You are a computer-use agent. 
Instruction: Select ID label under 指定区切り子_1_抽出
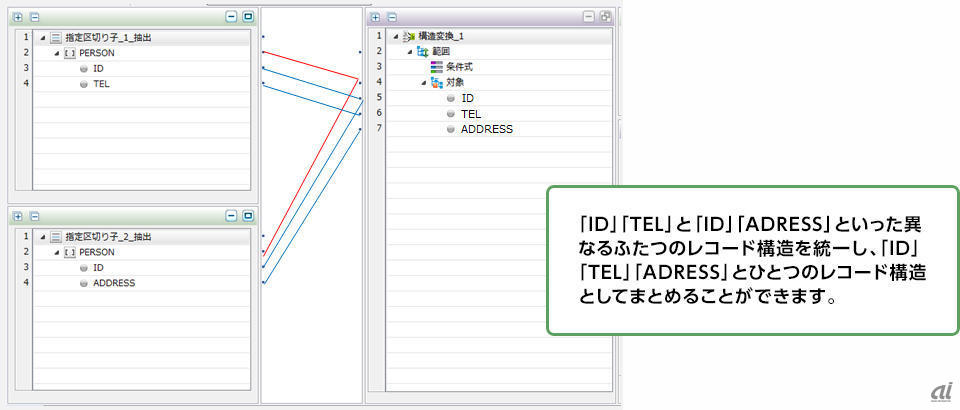[98, 69]
